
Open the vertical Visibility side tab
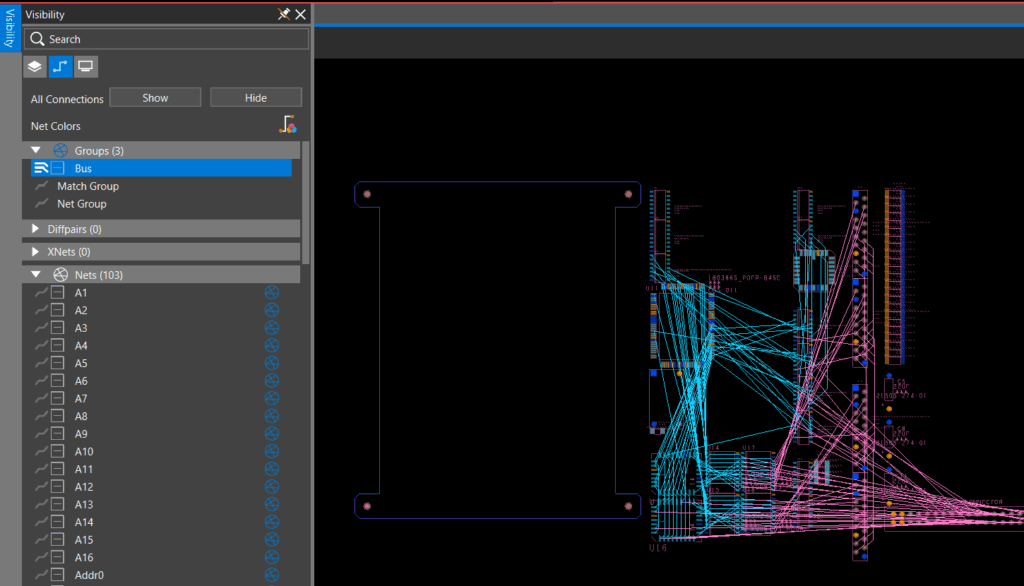pyautogui.click(x=10, y=27)
